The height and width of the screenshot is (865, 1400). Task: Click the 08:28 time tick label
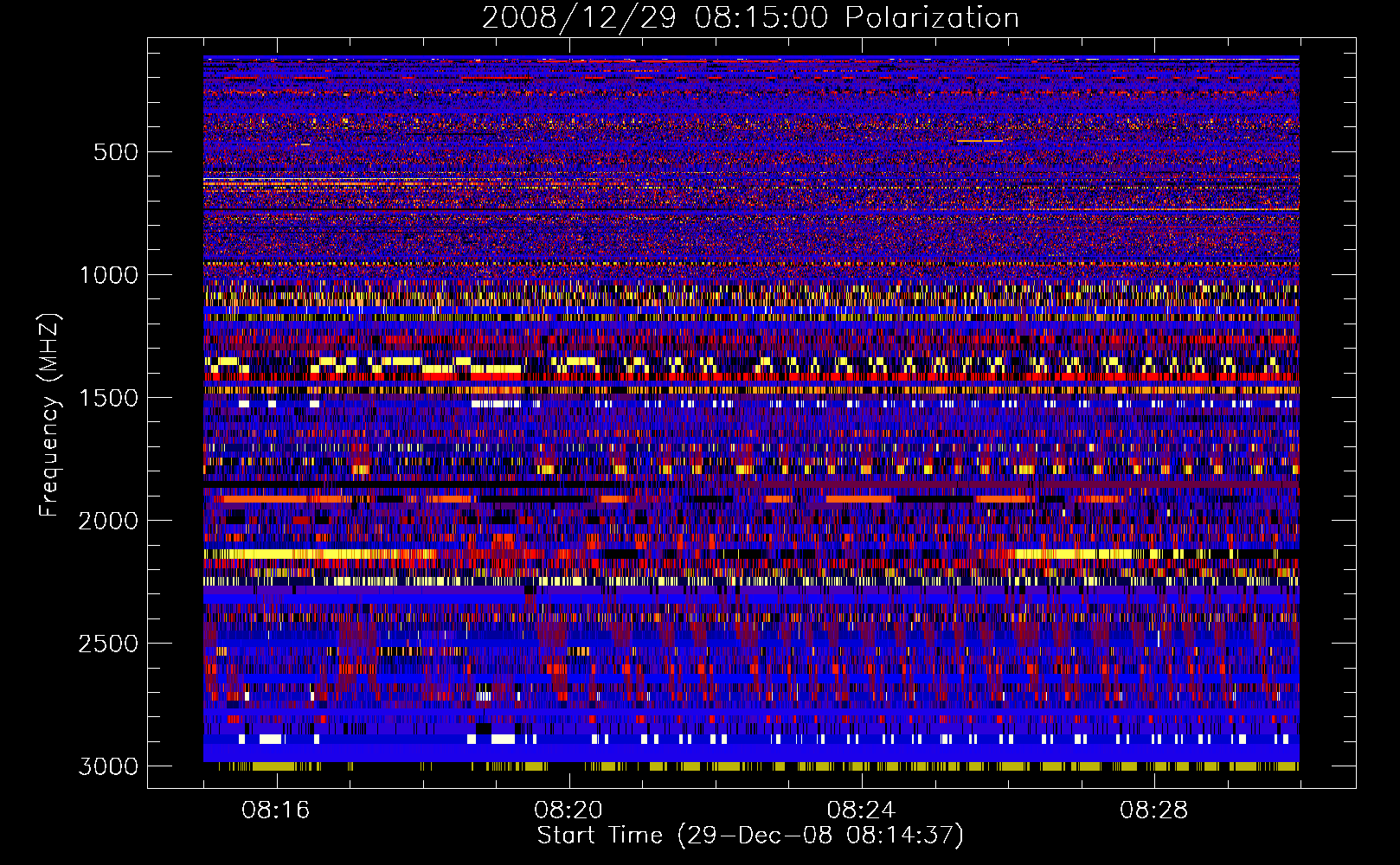(x=1153, y=811)
